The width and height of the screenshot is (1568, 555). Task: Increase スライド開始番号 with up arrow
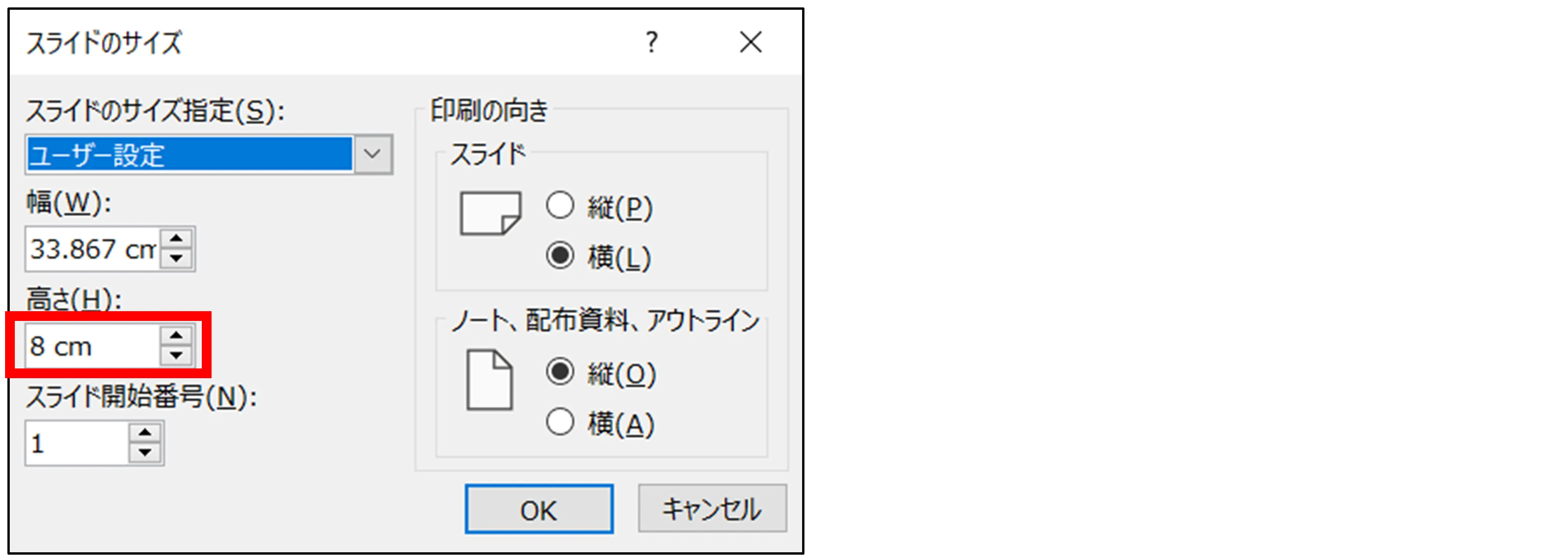145,433
